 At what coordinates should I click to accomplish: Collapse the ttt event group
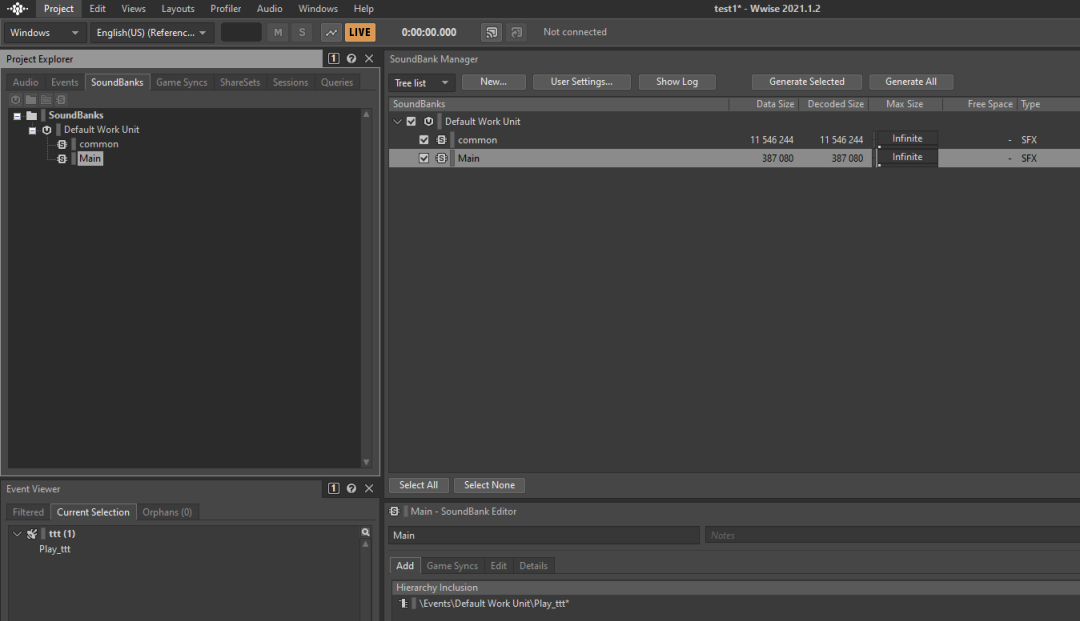point(17,534)
